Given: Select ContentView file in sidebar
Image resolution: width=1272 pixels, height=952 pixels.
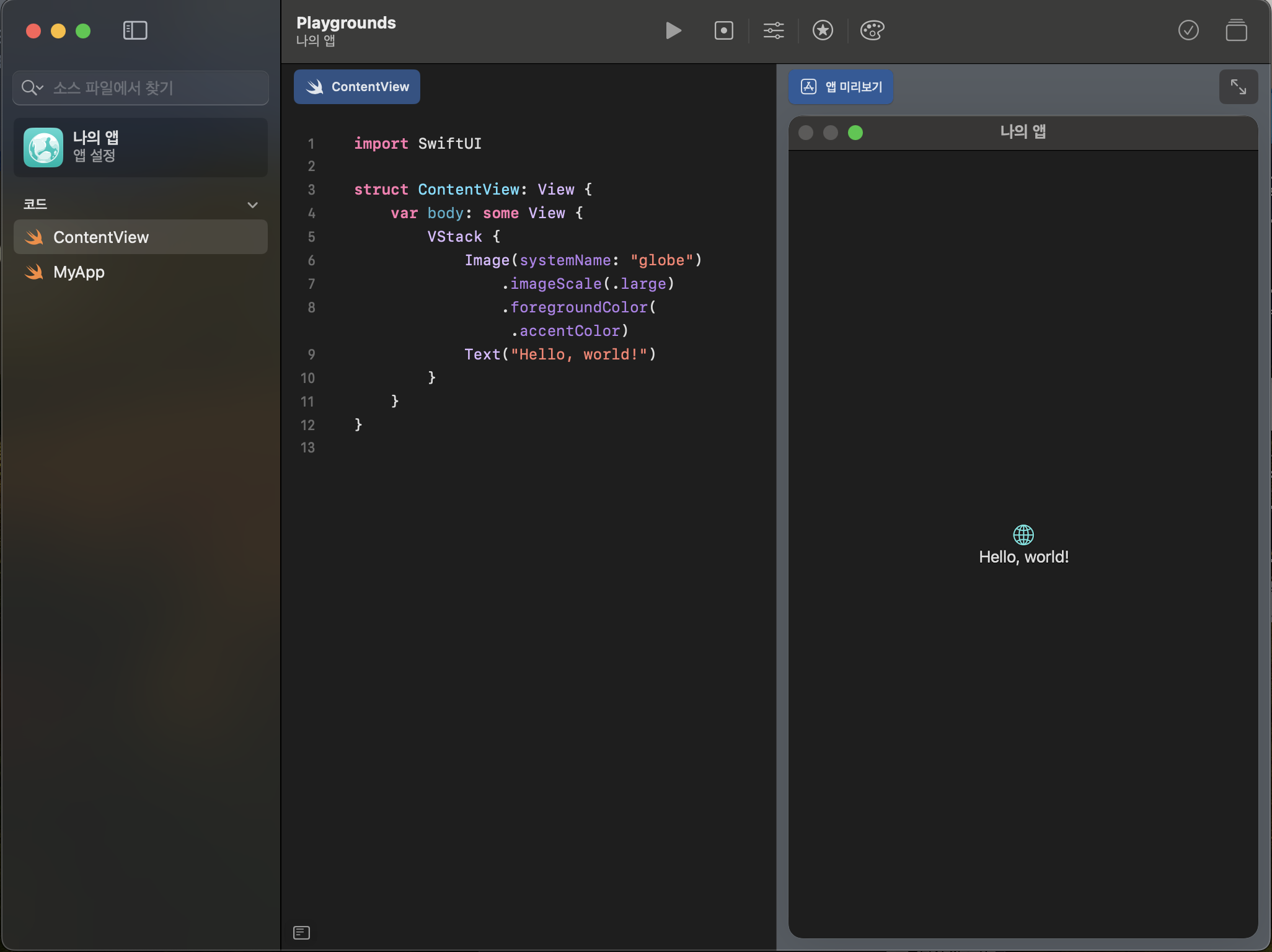Looking at the screenshot, I should [101, 237].
